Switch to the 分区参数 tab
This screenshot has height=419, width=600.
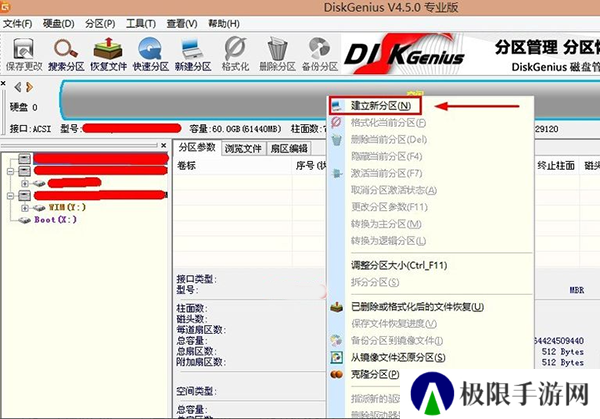[x=197, y=147]
